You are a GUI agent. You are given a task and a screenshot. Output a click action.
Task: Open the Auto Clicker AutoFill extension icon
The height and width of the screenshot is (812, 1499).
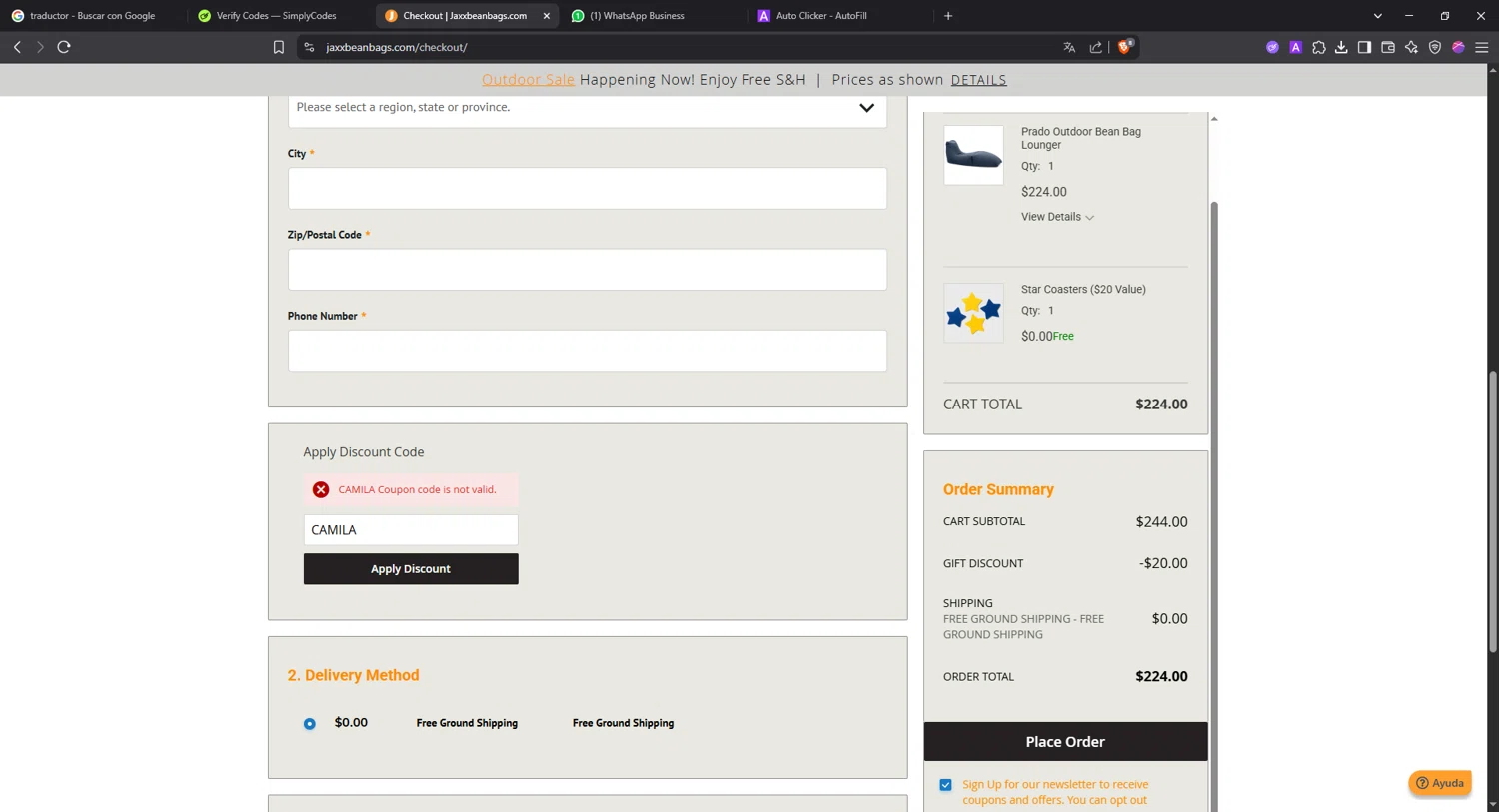click(1295, 47)
